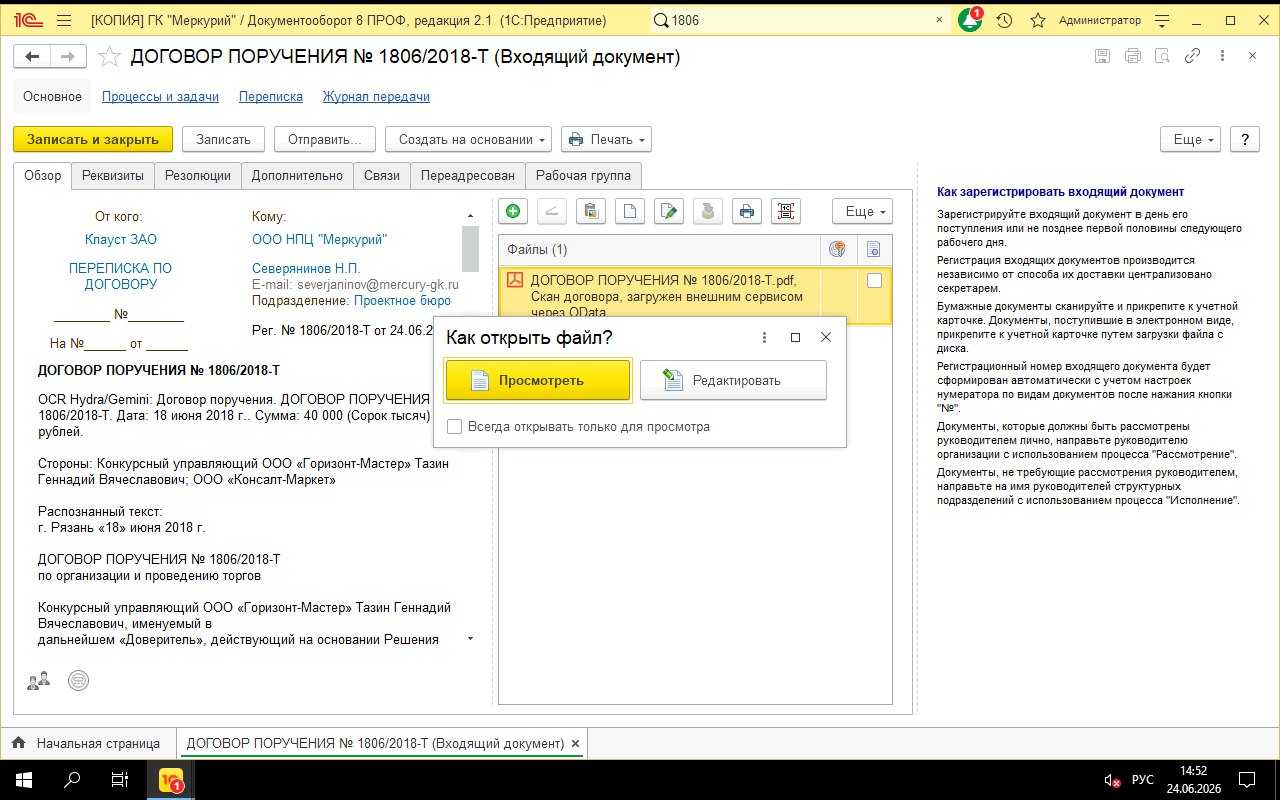1280x800 pixels.
Task: Open recipient link 'ООО НПЦ "Меркурий"'
Action: click(x=319, y=240)
